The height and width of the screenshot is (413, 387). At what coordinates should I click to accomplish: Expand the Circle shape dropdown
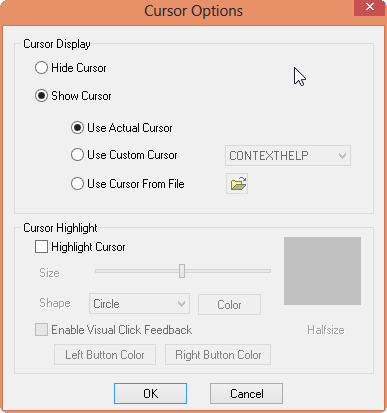[139, 304]
